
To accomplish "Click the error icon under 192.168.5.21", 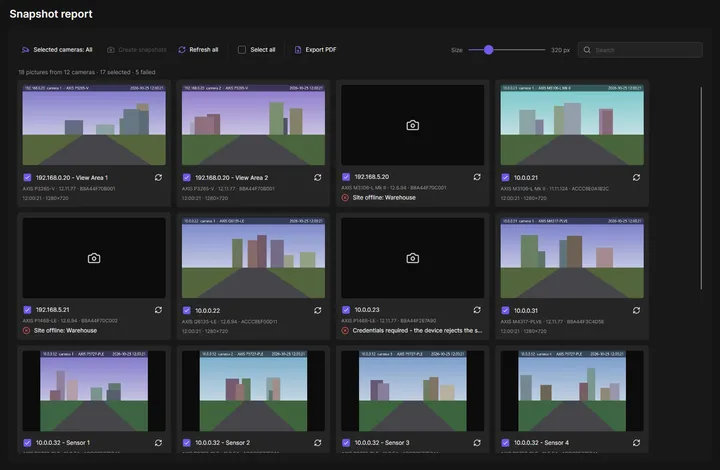I will (27, 330).
